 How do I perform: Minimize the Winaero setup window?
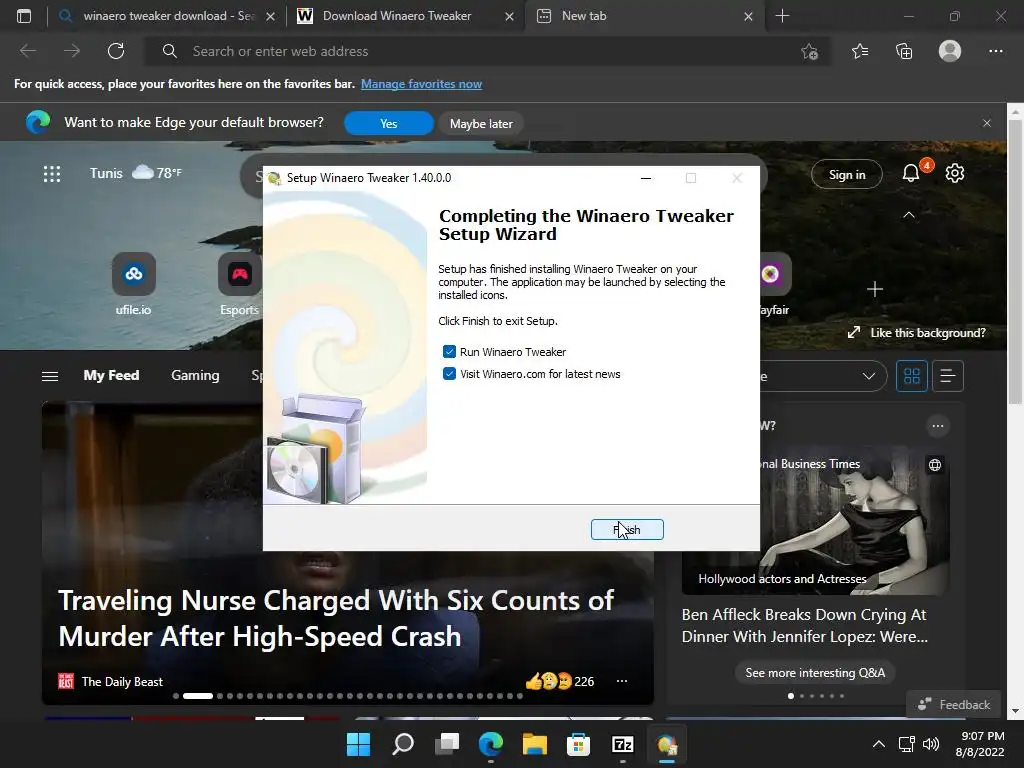(646, 178)
